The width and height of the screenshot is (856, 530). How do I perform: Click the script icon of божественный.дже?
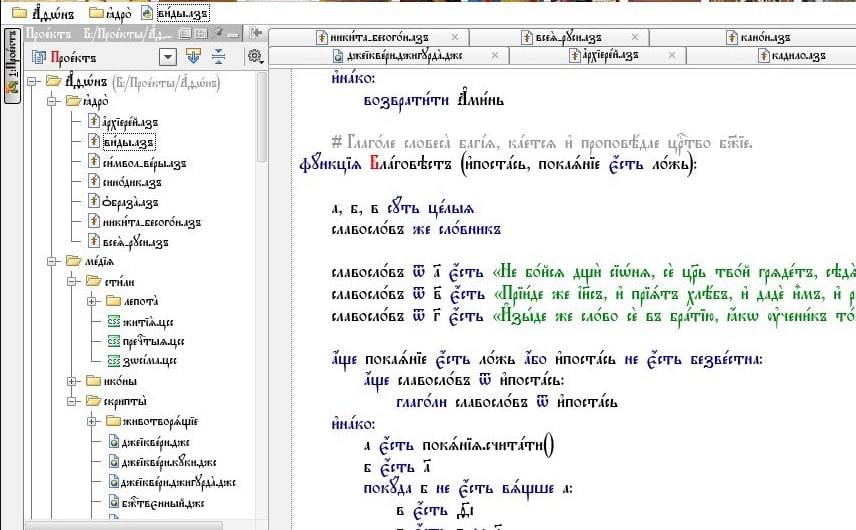click(x=114, y=502)
